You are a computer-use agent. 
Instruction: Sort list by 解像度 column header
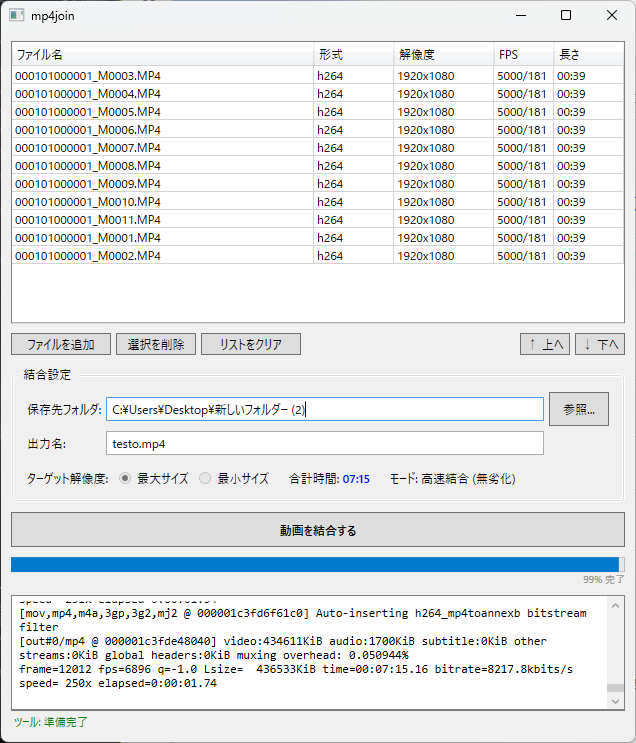tap(443, 55)
